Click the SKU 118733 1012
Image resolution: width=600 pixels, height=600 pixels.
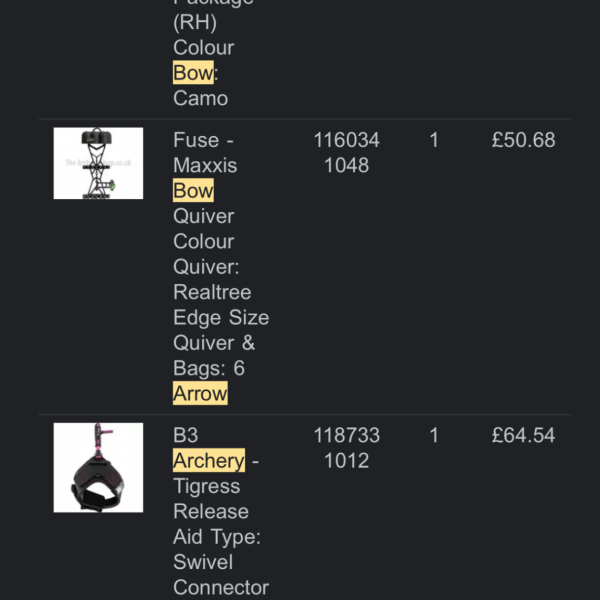click(x=347, y=448)
